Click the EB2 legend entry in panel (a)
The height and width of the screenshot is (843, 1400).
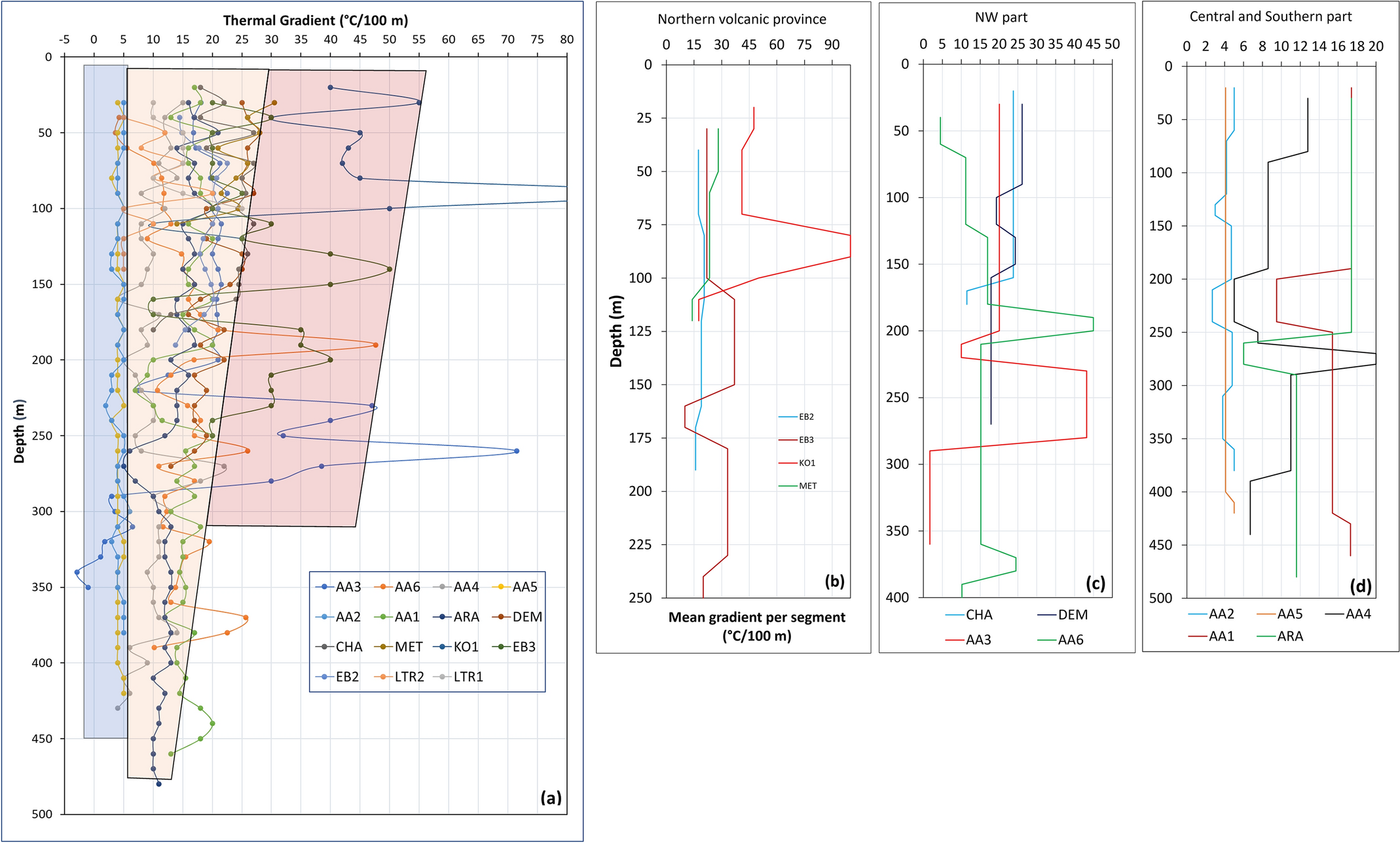pyautogui.click(x=337, y=677)
